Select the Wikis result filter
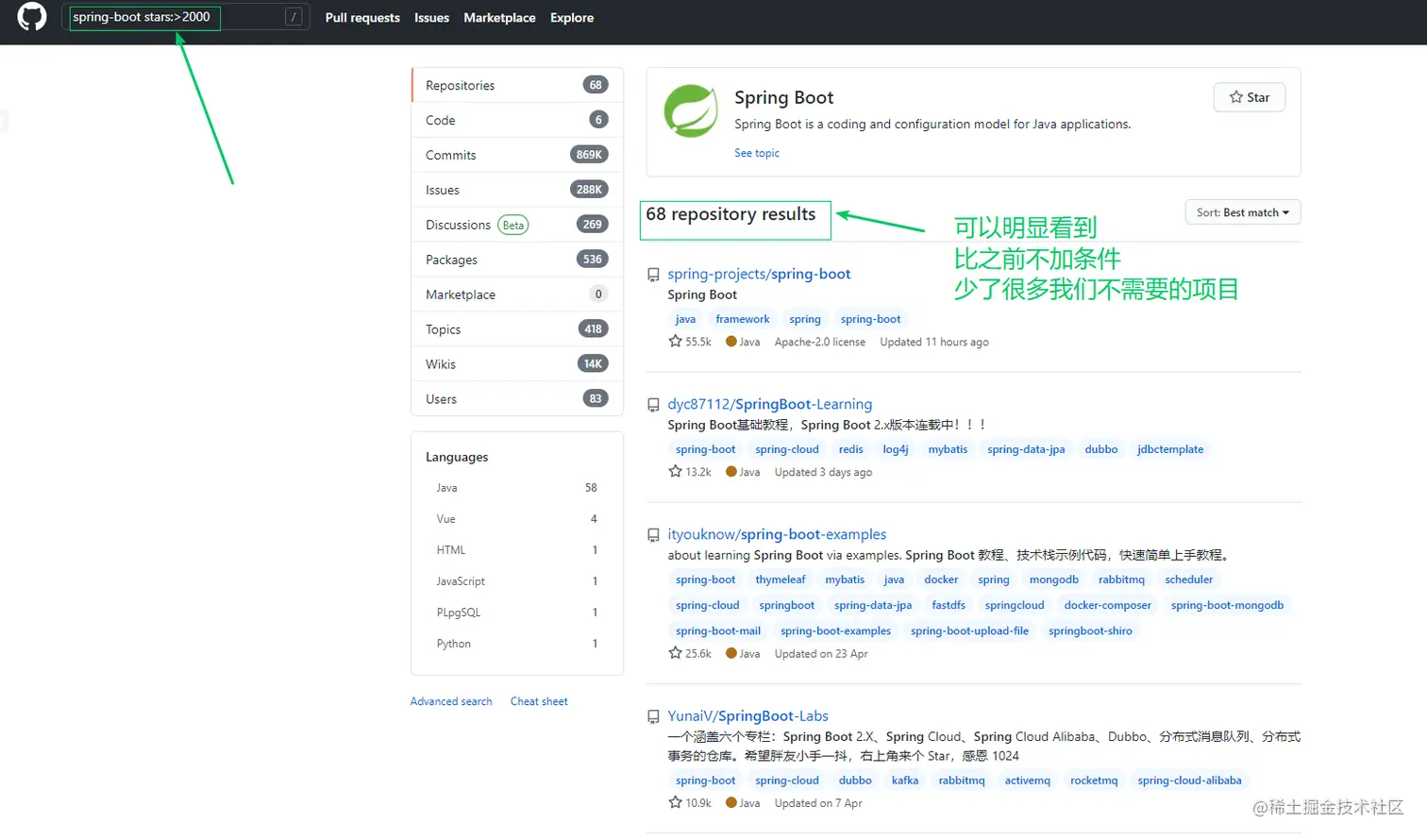The height and width of the screenshot is (840, 1427). point(517,364)
